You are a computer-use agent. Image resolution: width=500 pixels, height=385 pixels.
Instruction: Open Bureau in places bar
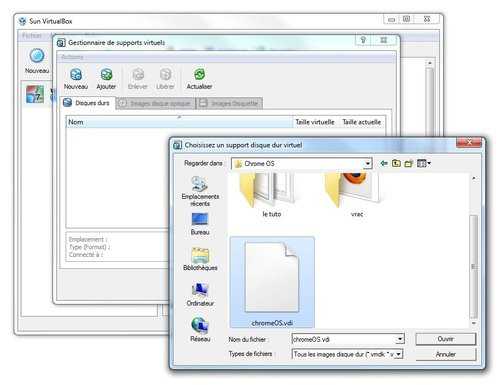pyautogui.click(x=200, y=224)
